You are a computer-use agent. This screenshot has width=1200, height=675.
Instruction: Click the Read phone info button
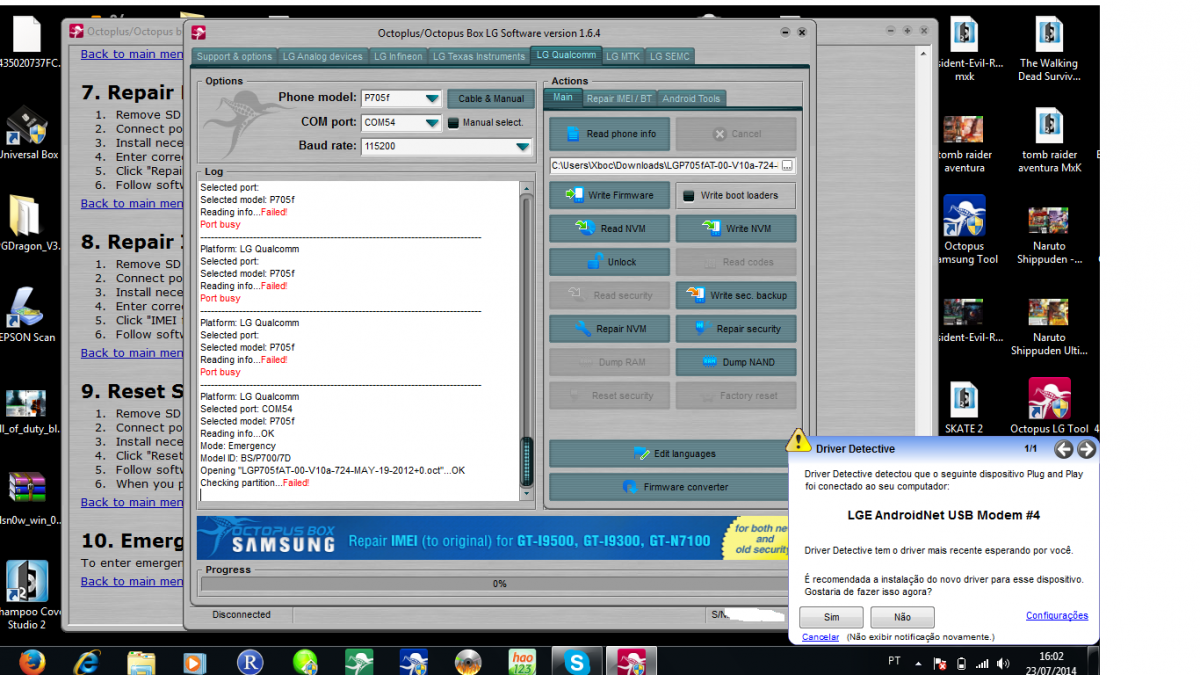[x=609, y=134]
